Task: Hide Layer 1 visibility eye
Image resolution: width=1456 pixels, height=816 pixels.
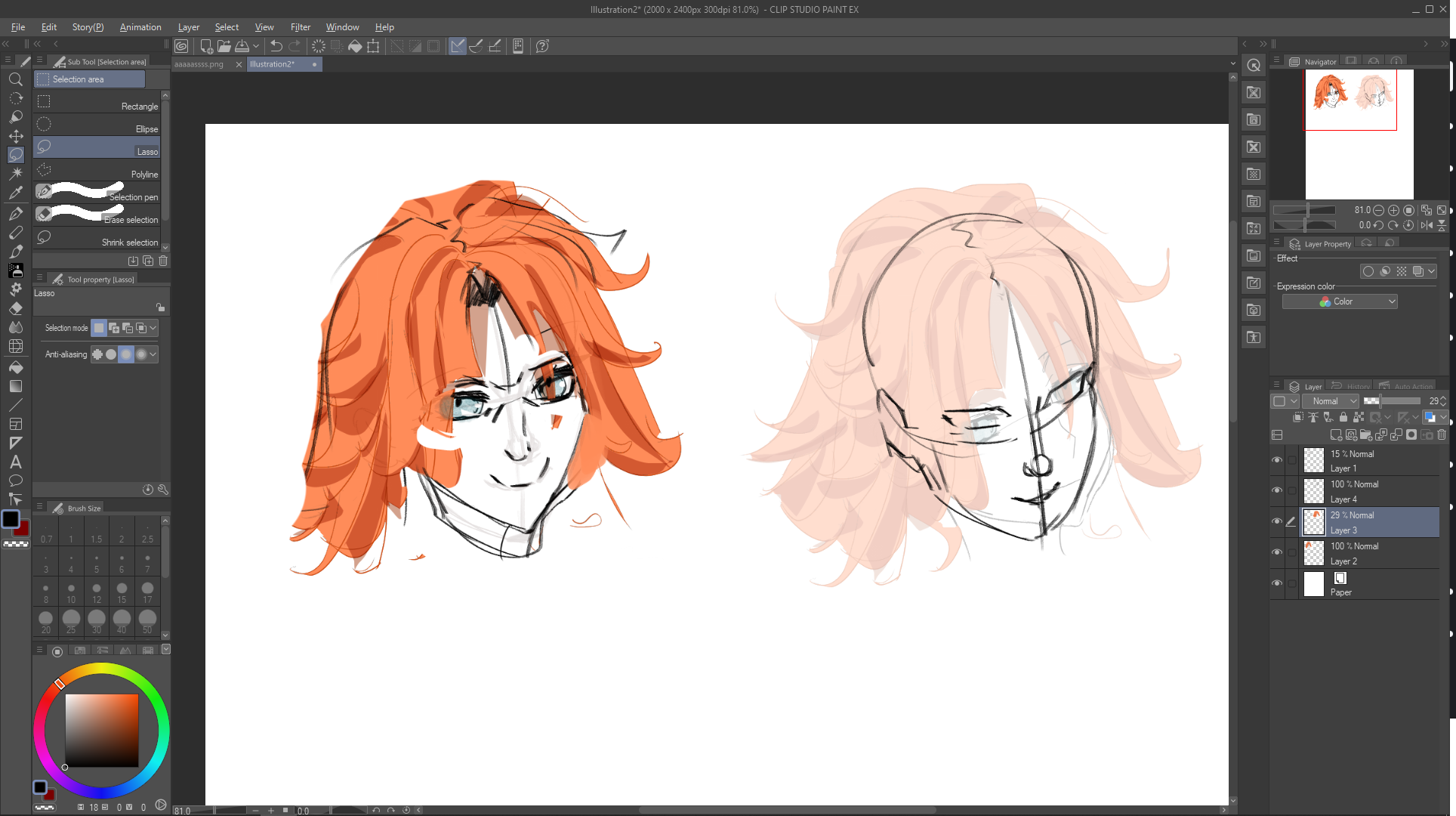Action: (x=1277, y=460)
